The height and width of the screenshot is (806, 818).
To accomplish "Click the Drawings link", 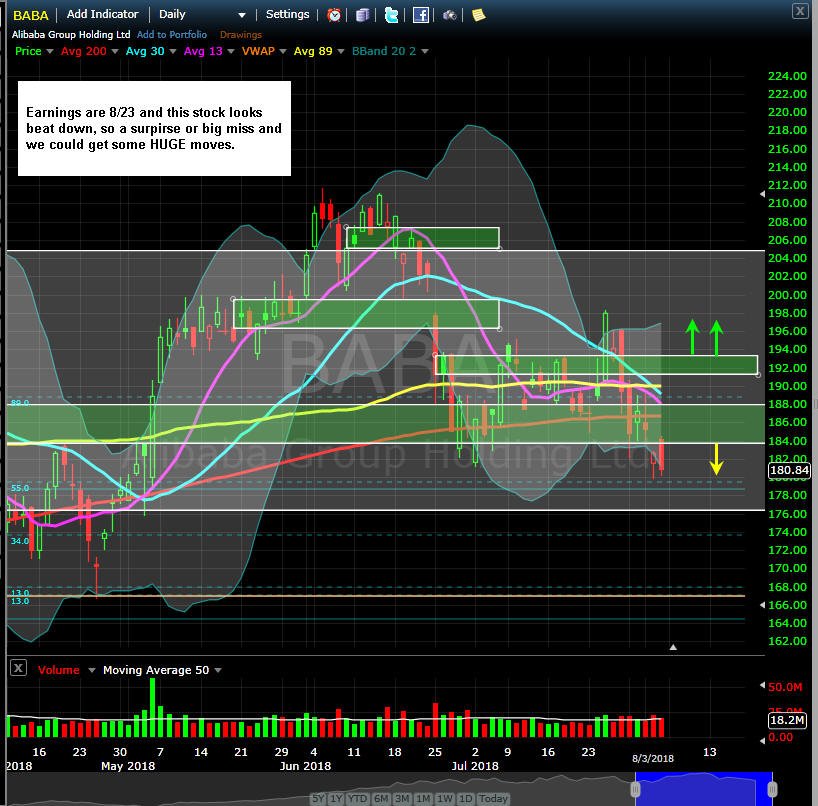I will (x=240, y=34).
